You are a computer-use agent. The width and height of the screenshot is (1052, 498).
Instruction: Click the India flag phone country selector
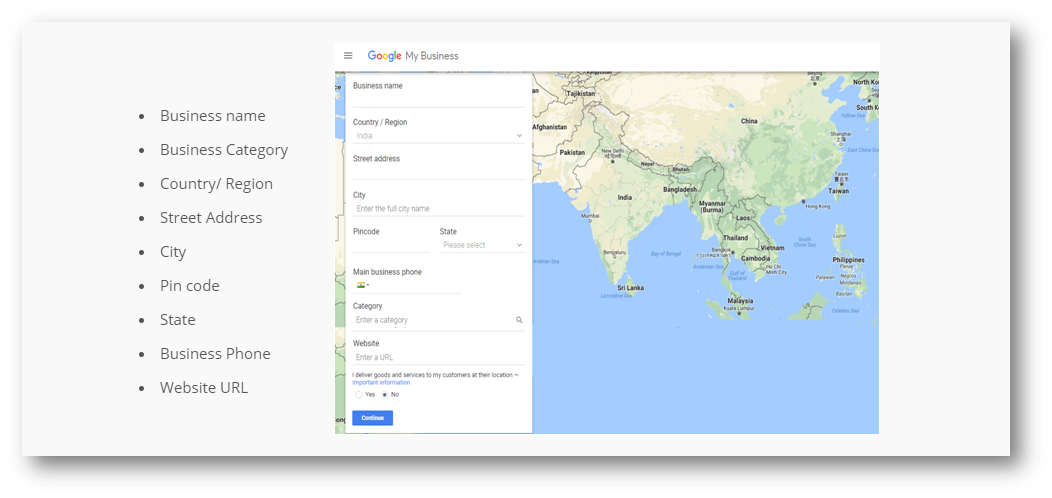pos(361,285)
